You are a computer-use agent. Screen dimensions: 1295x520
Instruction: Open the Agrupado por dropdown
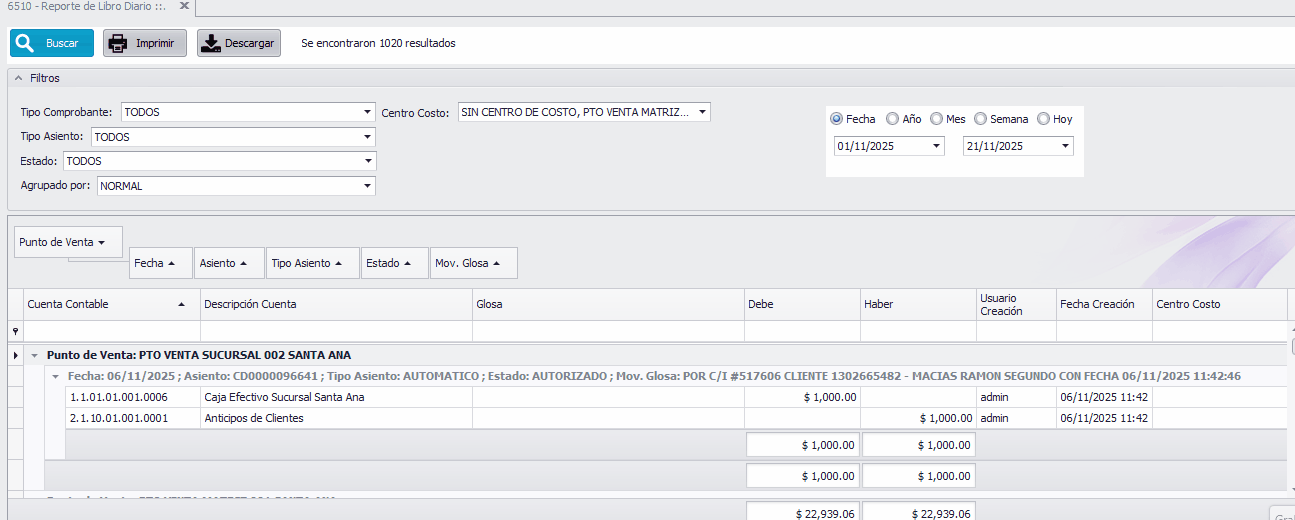point(368,186)
